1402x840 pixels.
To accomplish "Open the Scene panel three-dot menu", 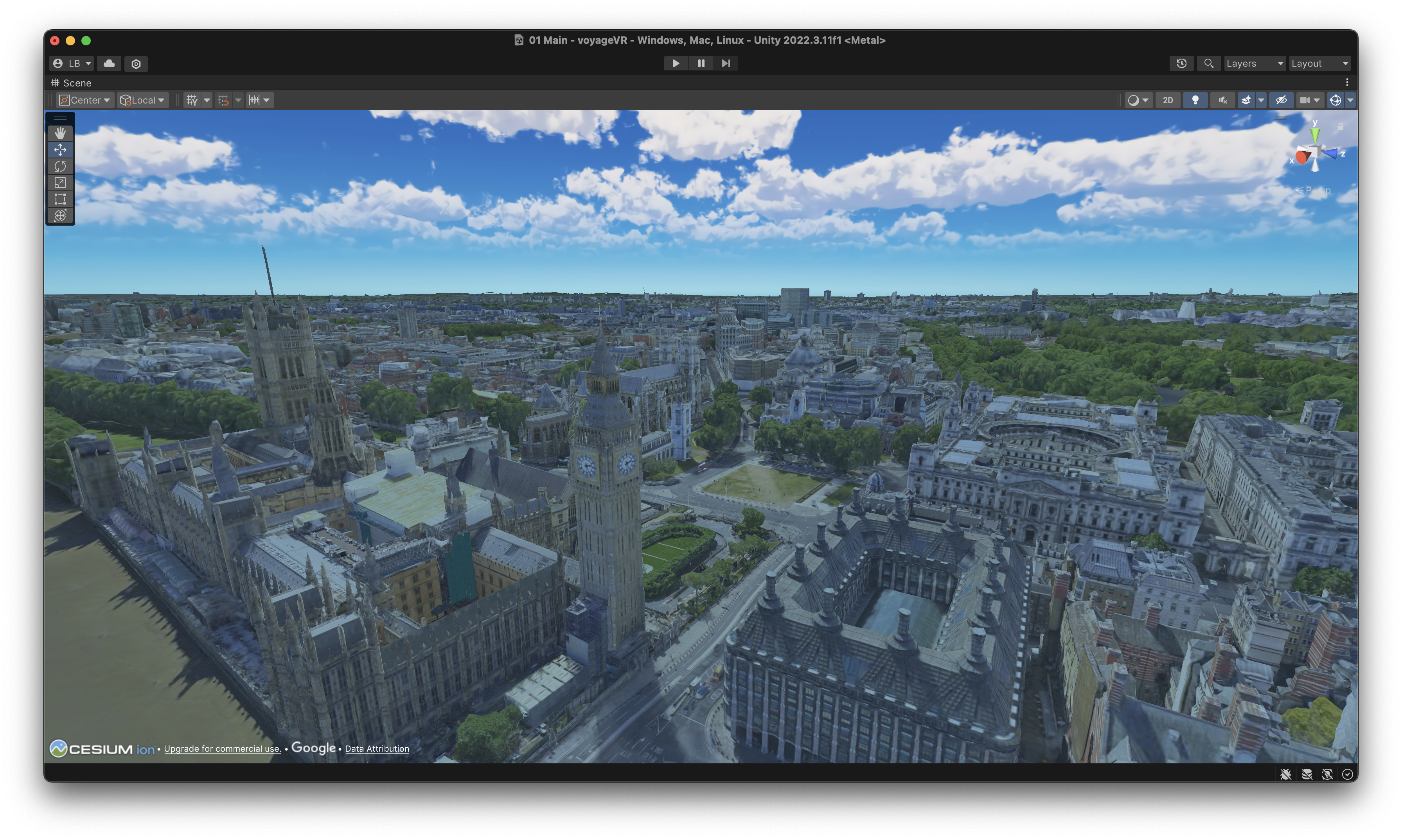I will (1346, 83).
